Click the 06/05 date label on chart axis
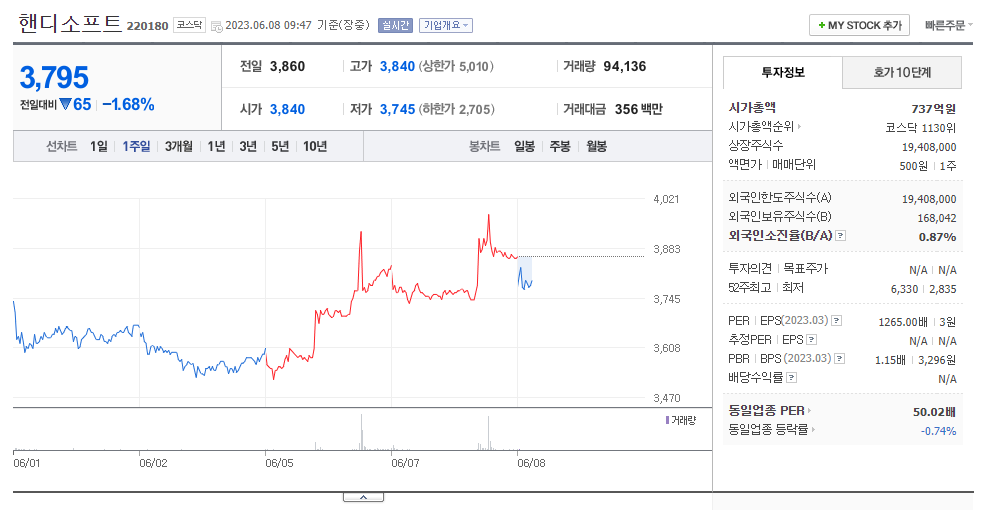The height and width of the screenshot is (510, 989). click(279, 463)
